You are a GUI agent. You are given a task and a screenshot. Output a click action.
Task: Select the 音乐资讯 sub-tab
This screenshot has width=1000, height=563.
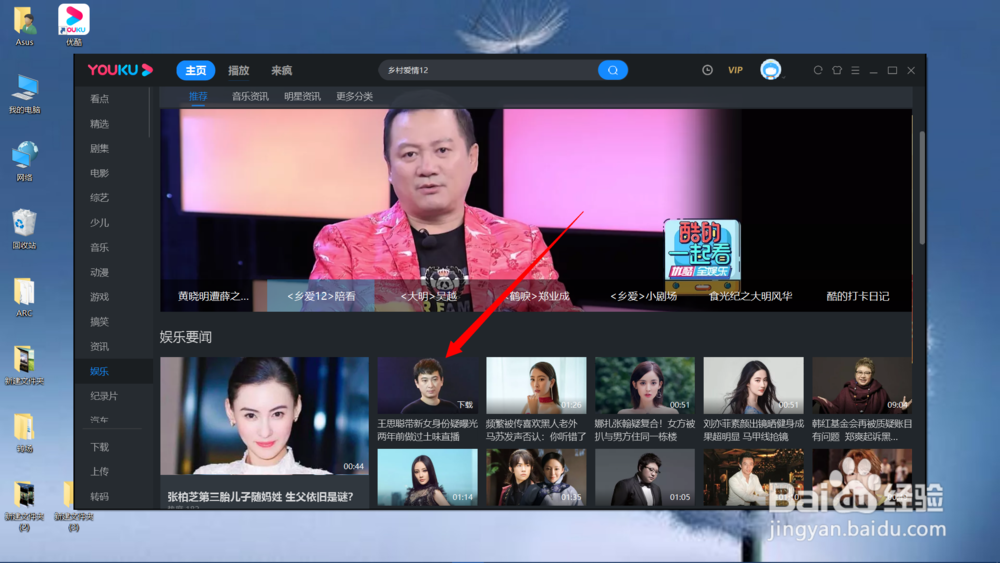(x=250, y=96)
